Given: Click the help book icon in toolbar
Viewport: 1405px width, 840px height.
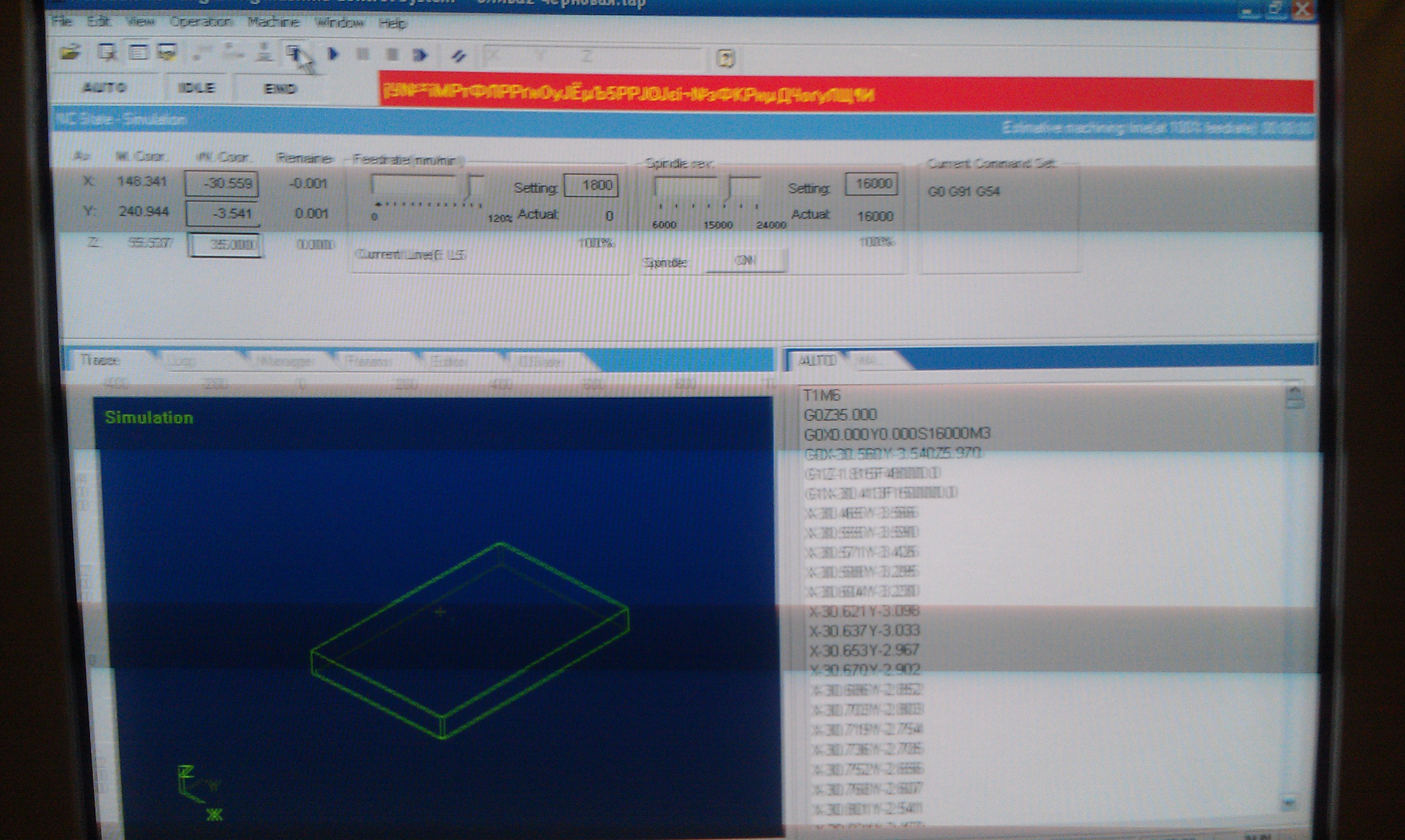Looking at the screenshot, I should pyautogui.click(x=725, y=58).
